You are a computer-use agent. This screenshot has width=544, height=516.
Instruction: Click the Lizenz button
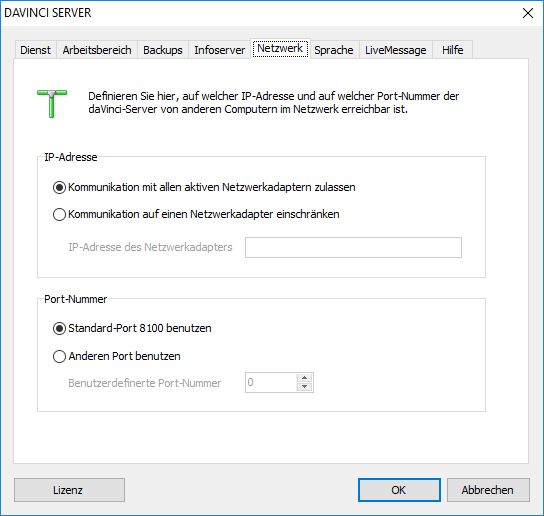coord(69,490)
